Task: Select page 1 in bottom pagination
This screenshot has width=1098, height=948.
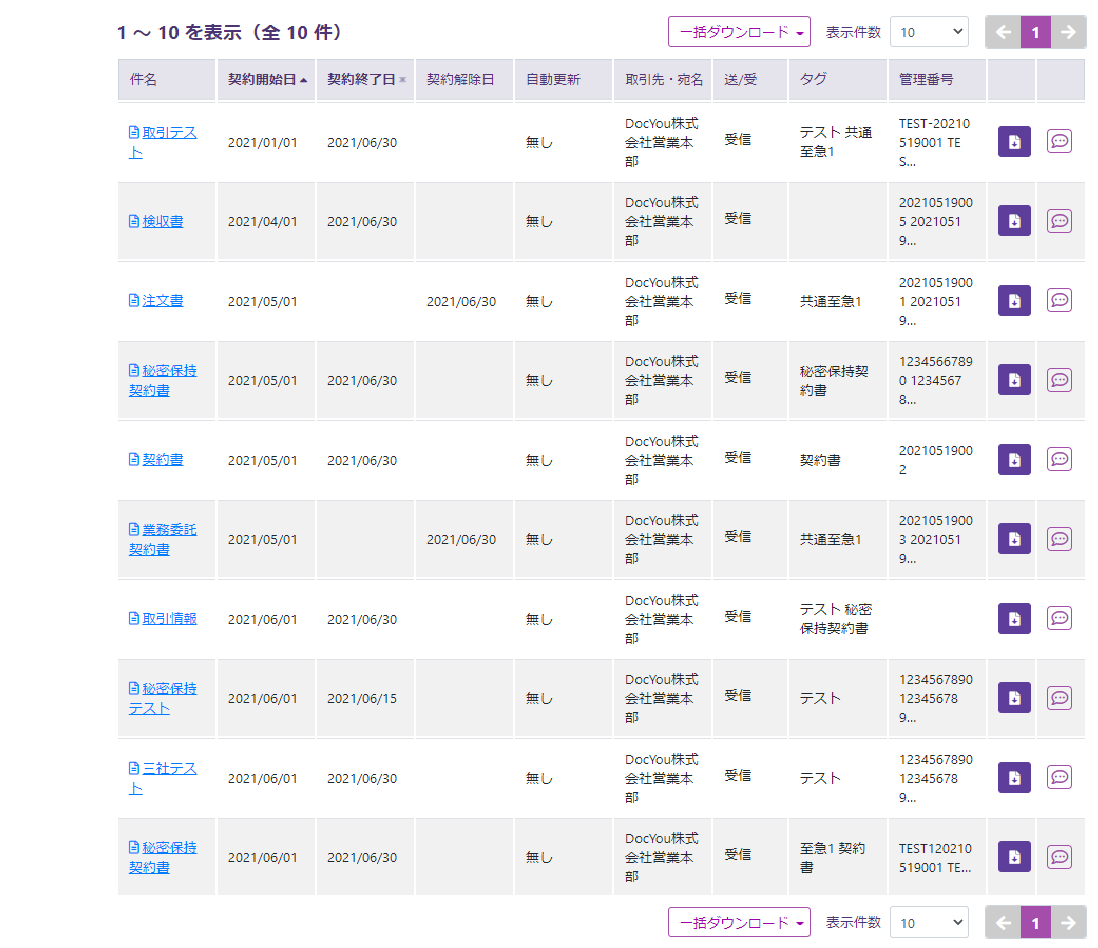Action: [x=1035, y=923]
